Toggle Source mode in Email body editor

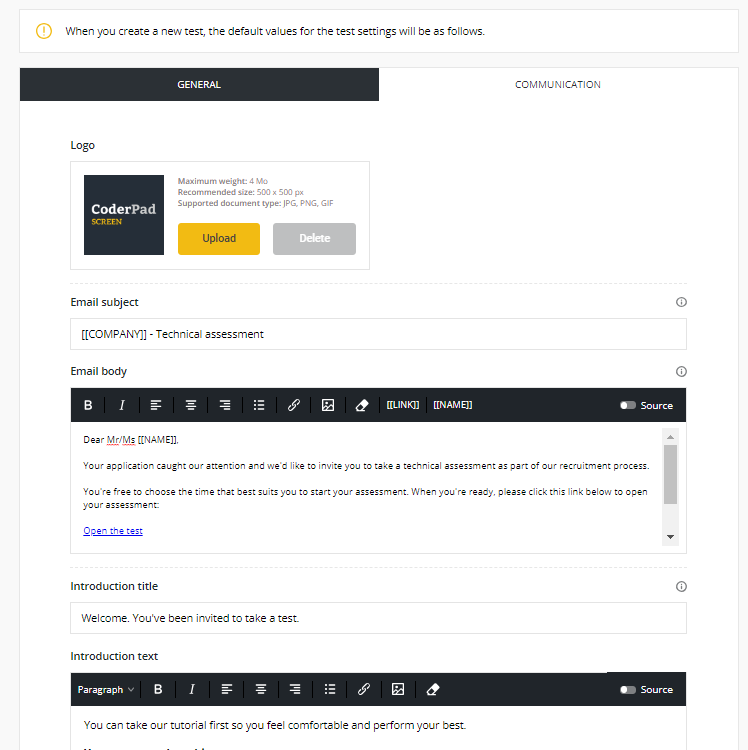(628, 405)
